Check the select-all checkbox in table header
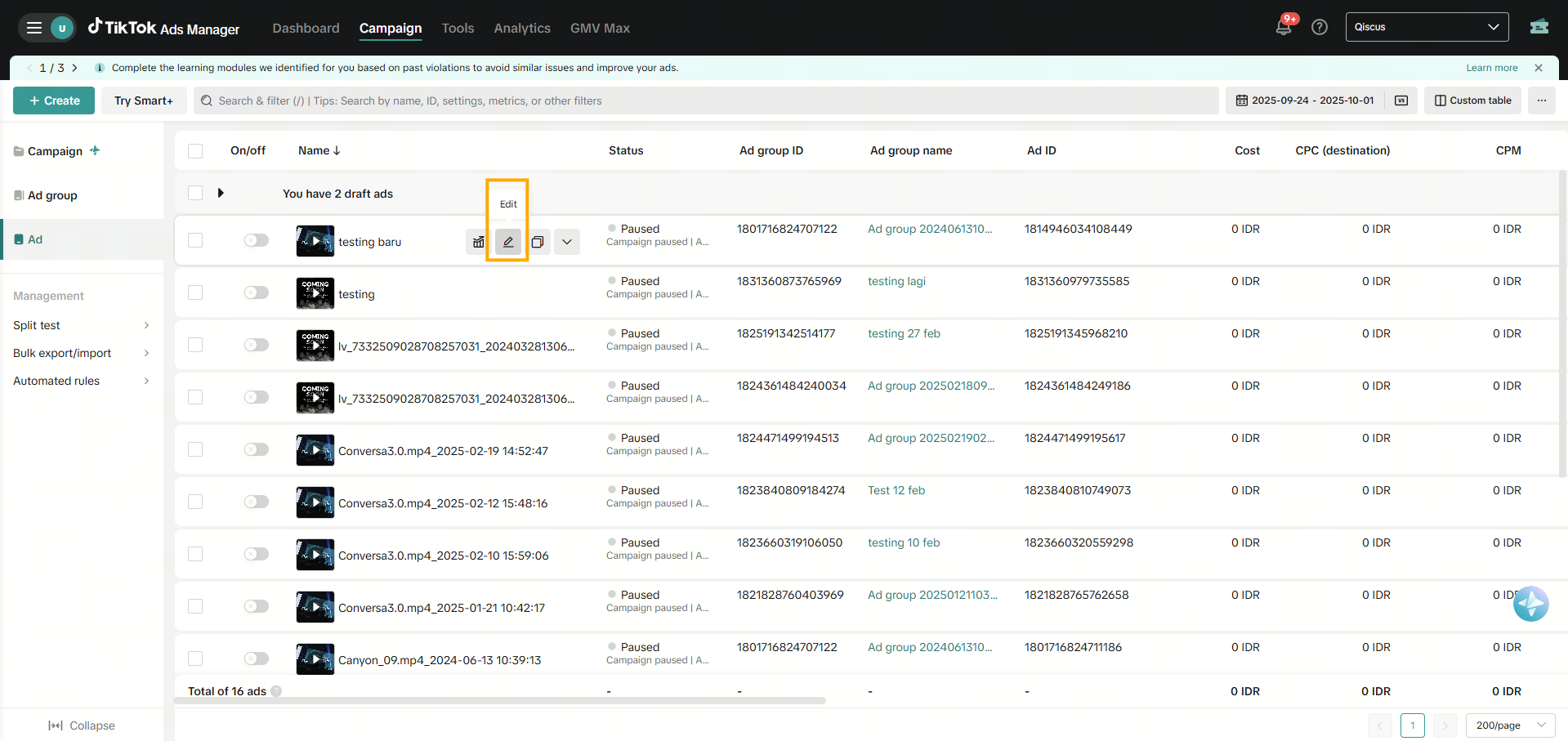This screenshot has width=1568, height=741. [195, 151]
